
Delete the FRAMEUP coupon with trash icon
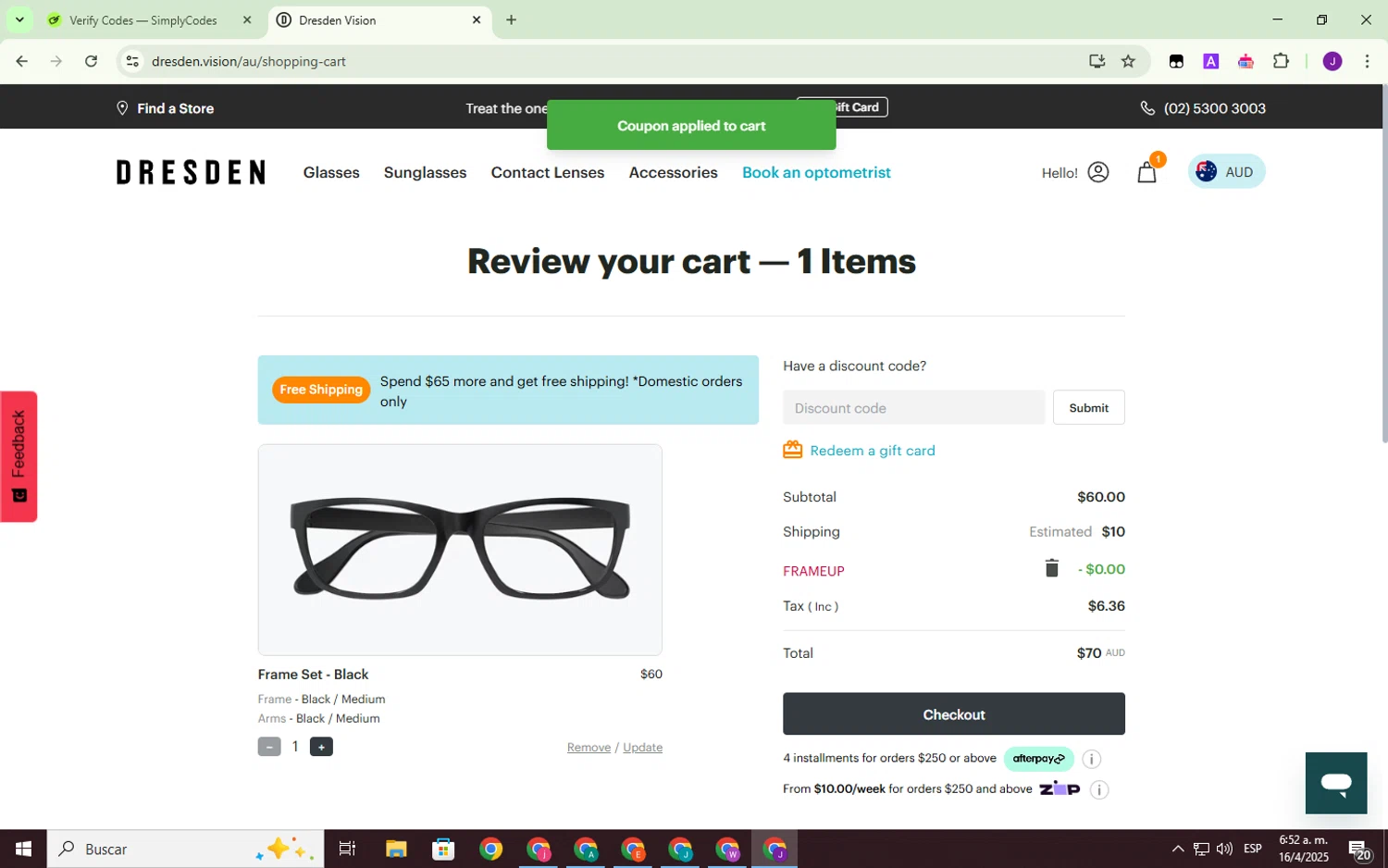pyautogui.click(x=1051, y=568)
